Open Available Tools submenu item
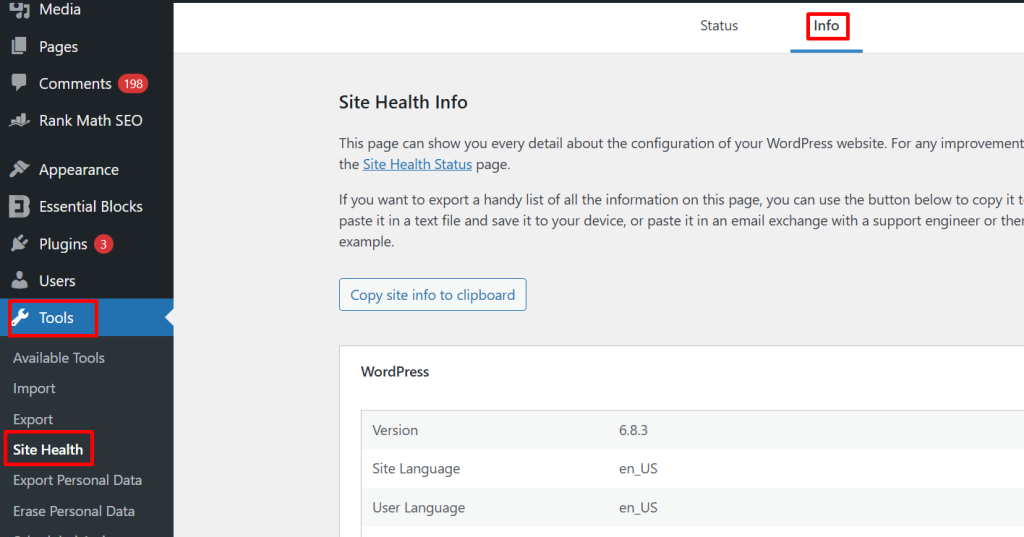This screenshot has width=1024, height=537. (x=59, y=358)
